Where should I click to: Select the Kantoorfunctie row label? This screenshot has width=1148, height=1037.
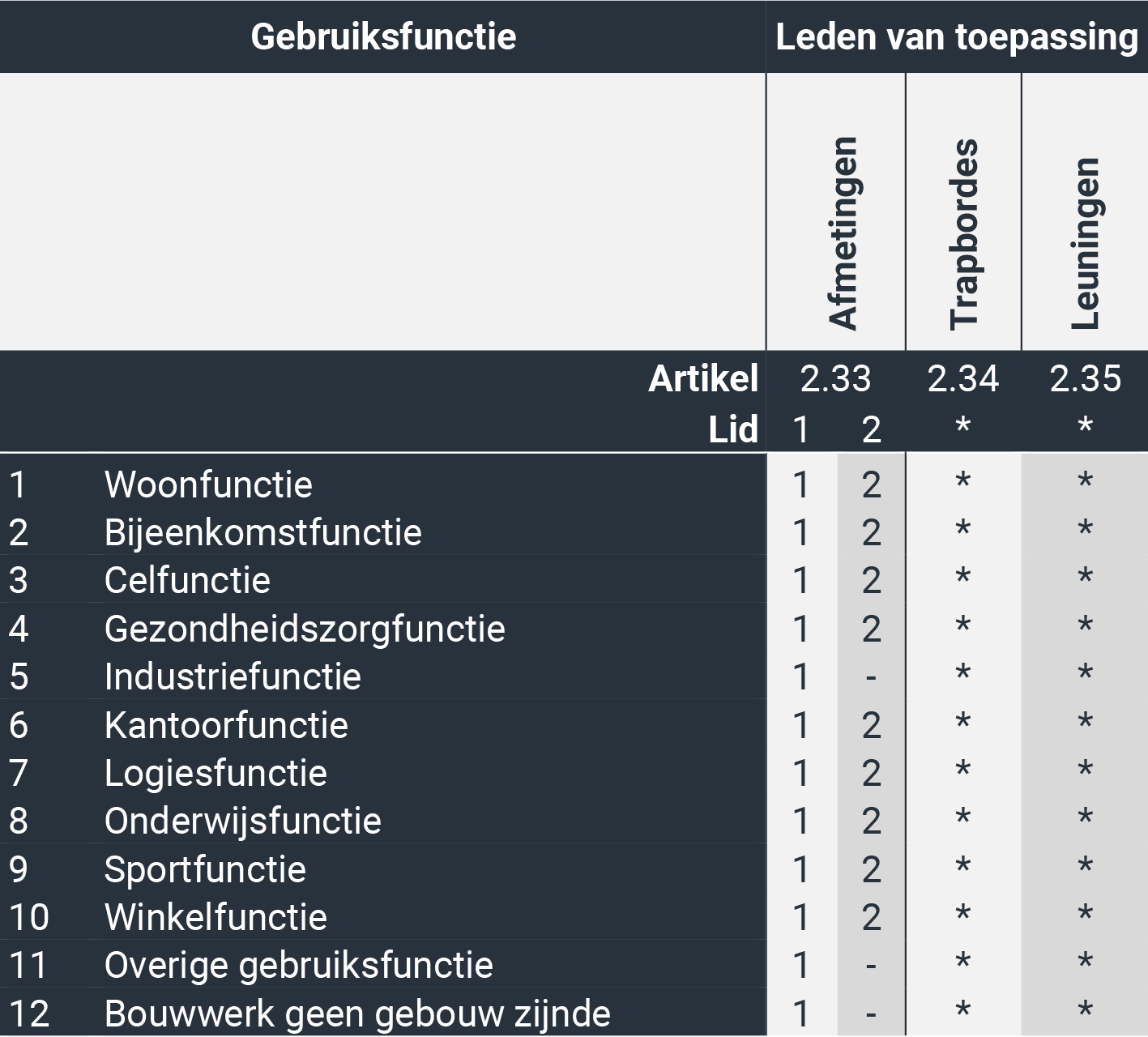(226, 726)
